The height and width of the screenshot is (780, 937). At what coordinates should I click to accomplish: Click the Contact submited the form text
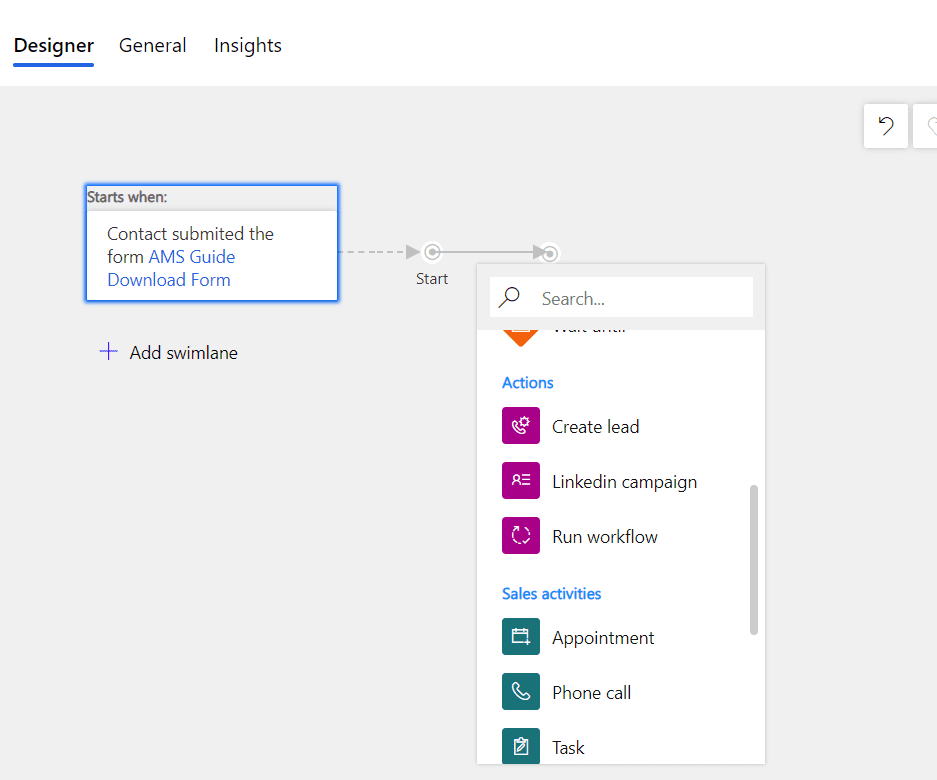[190, 245]
